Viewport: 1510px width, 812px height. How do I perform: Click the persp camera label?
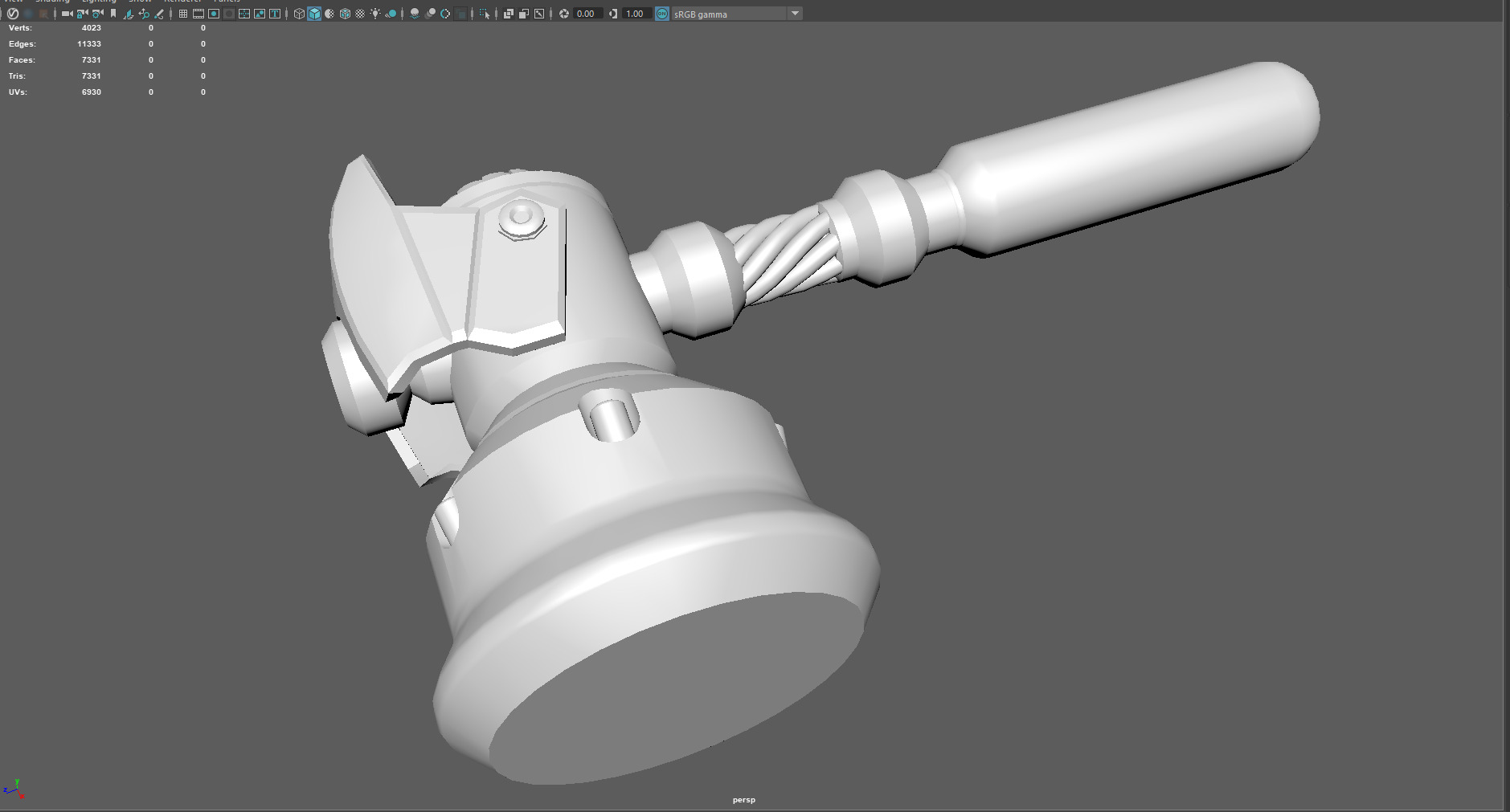(x=744, y=800)
